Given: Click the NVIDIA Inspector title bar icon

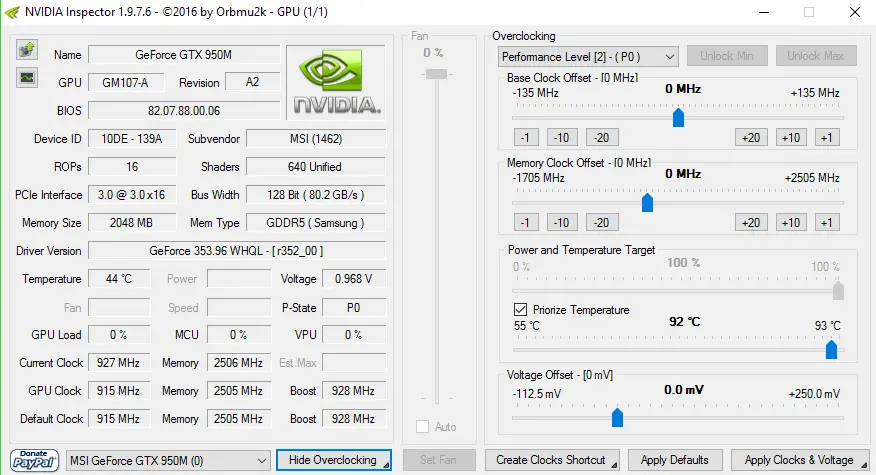Looking at the screenshot, I should (12, 12).
